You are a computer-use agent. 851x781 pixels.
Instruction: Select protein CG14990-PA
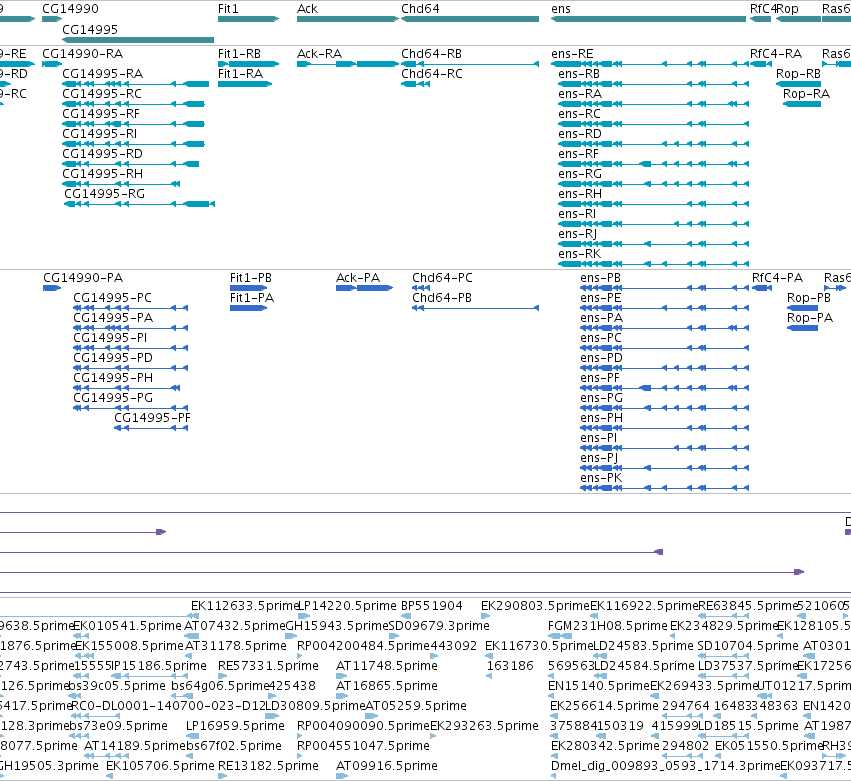click(52, 288)
